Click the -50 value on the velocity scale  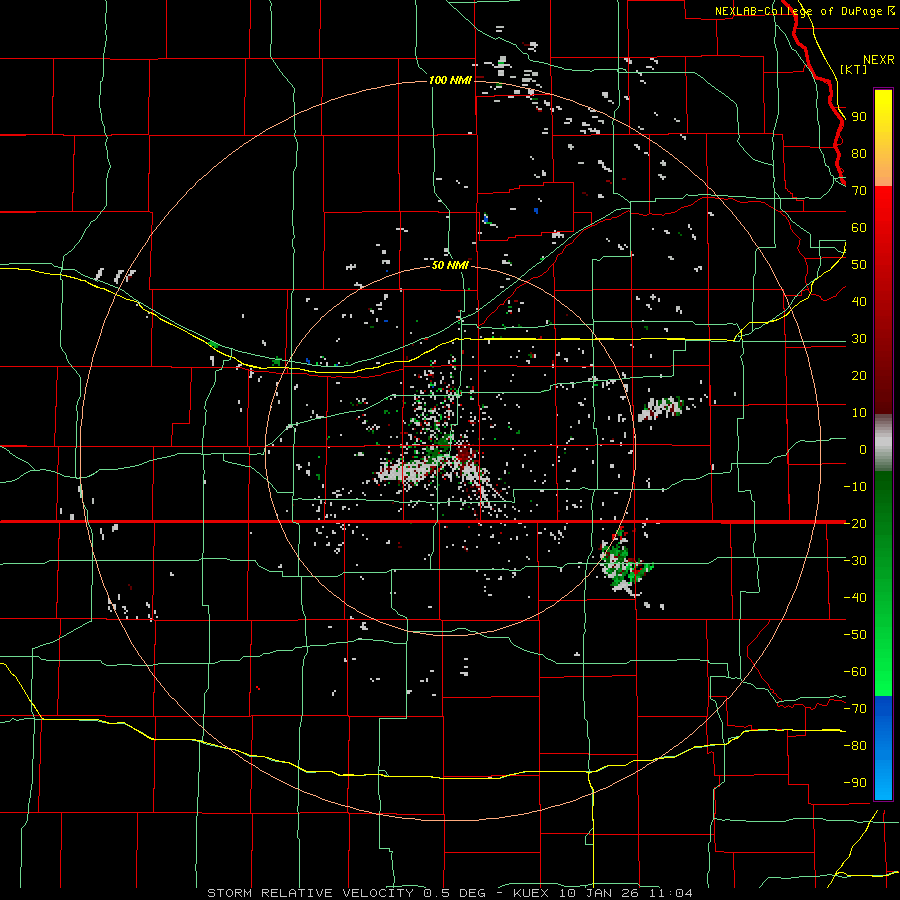coord(855,635)
